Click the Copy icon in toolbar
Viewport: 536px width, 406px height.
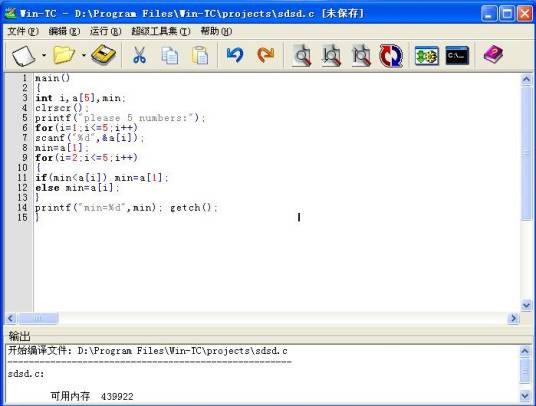pyautogui.click(x=170, y=56)
